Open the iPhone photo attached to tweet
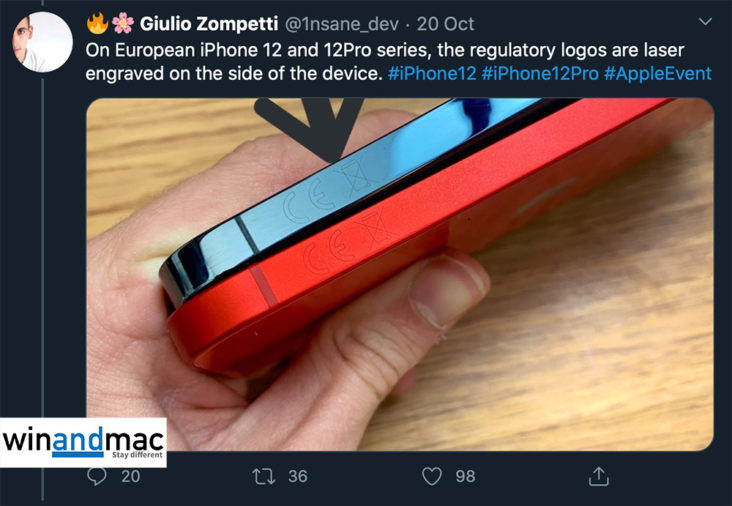Viewport: 732px width, 506px height. [400, 274]
